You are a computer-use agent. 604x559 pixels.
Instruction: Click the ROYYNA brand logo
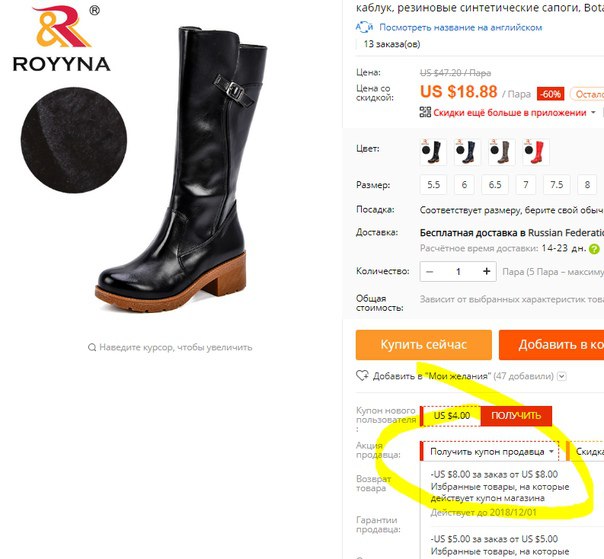pyautogui.click(x=62, y=39)
